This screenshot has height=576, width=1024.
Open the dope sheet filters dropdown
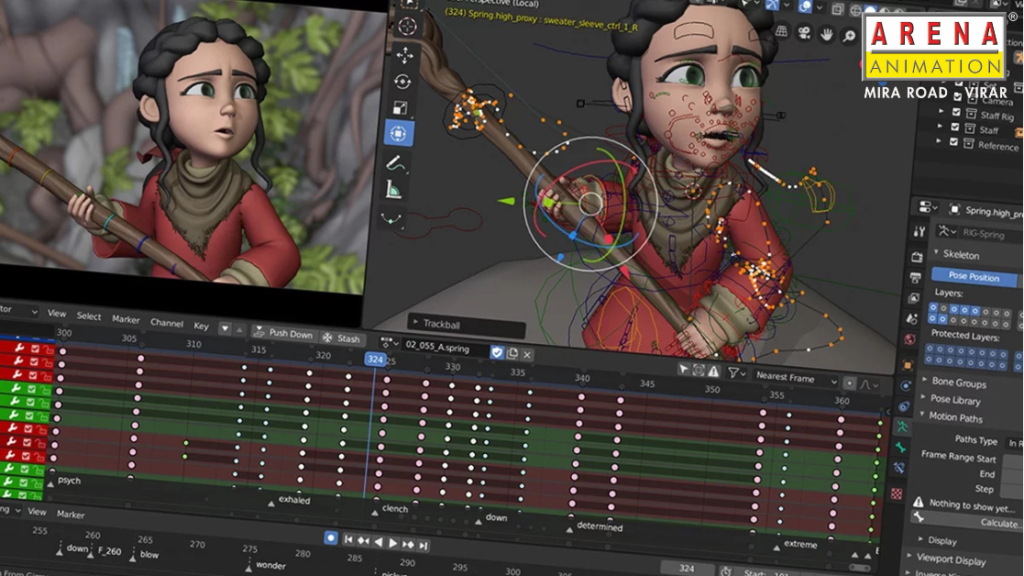737,373
